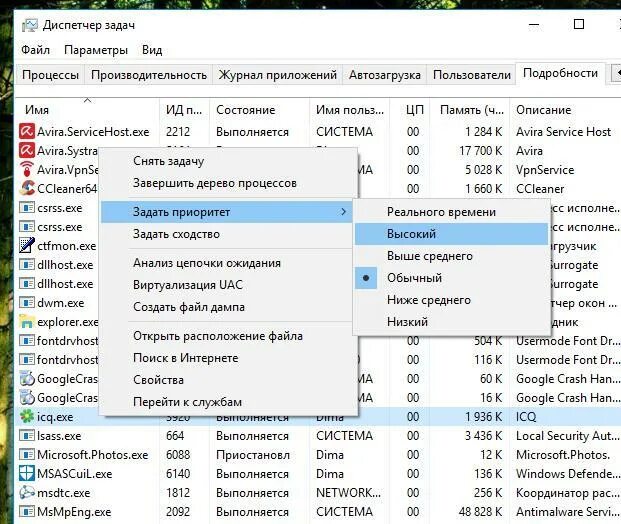Click the Приостановл status cell
621x524 pixels.
tap(253, 455)
